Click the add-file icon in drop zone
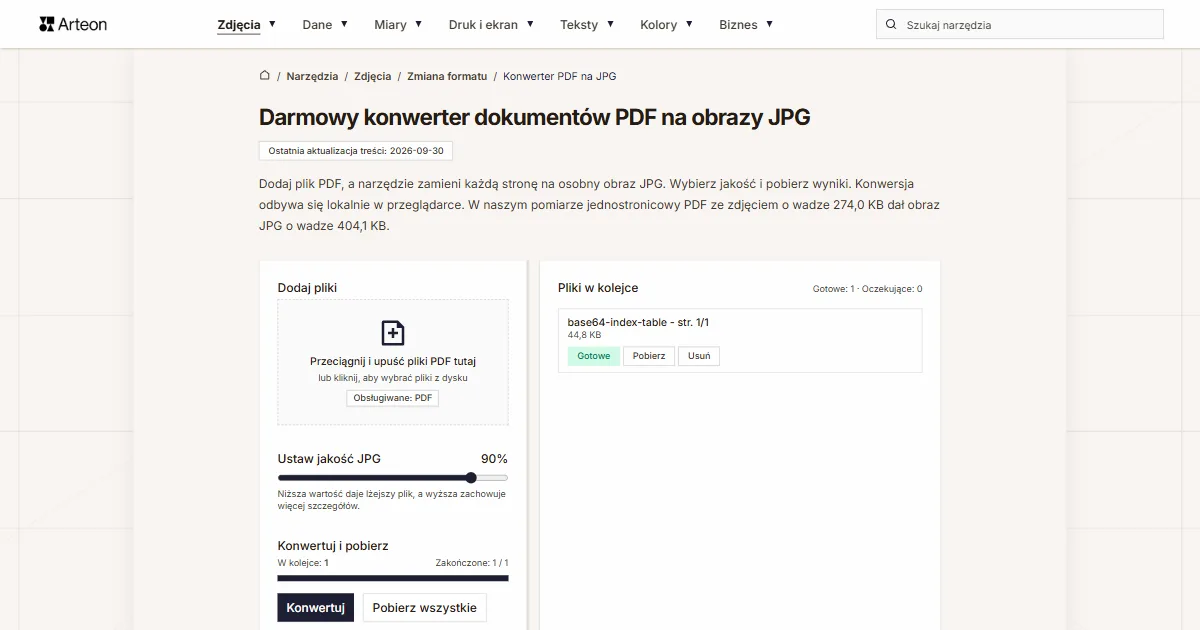The width and height of the screenshot is (1200, 630). pos(393,333)
